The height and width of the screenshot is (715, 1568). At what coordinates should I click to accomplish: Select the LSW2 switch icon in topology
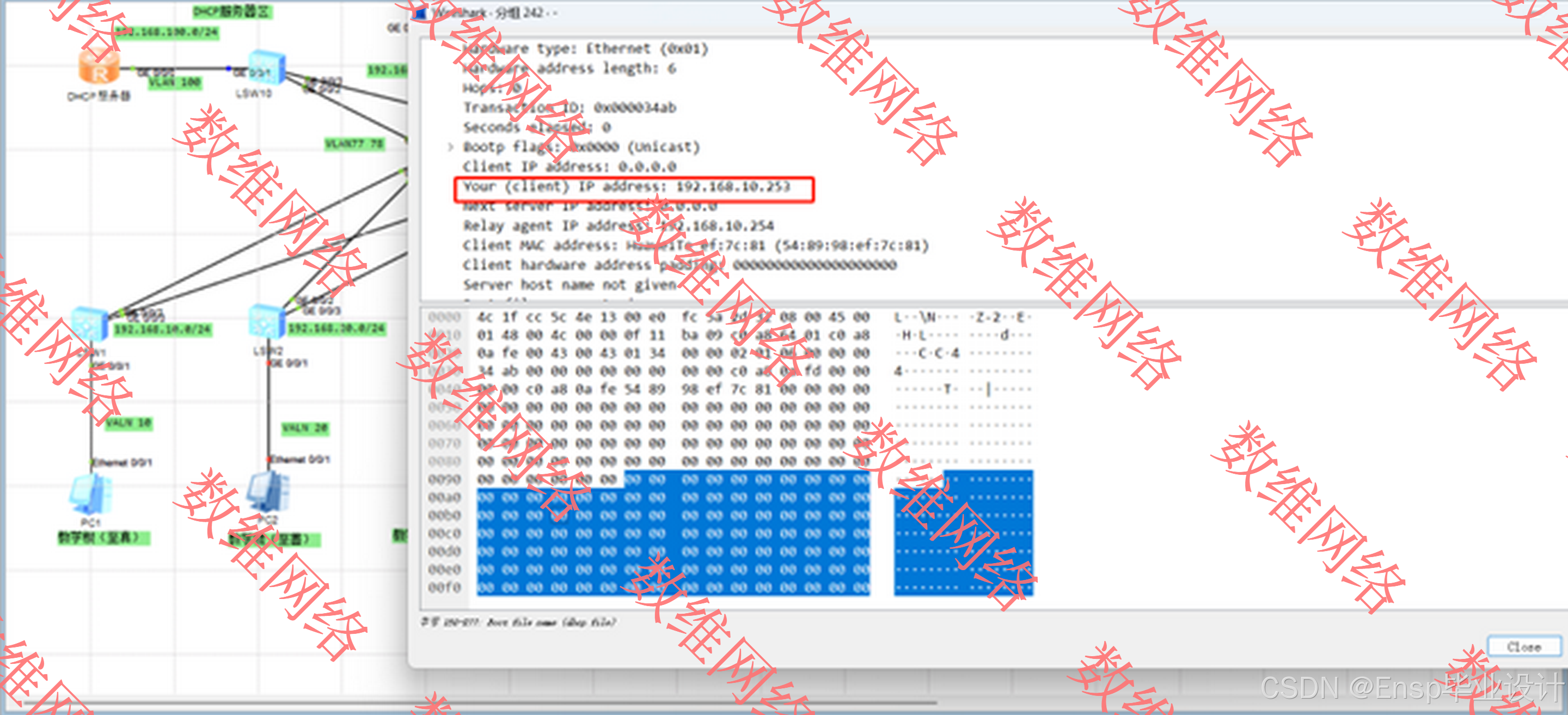pyautogui.click(x=267, y=322)
